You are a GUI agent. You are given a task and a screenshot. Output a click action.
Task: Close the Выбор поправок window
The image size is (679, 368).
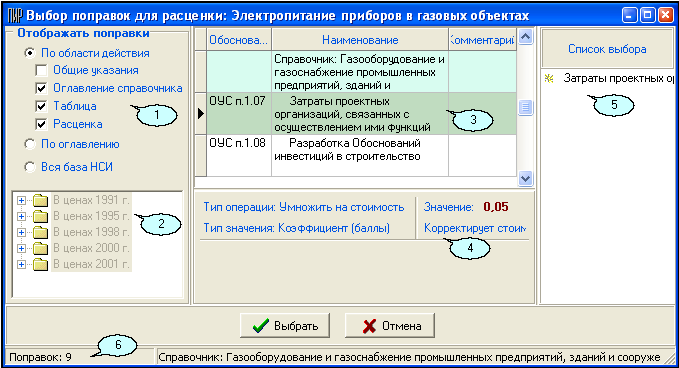[x=665, y=16]
